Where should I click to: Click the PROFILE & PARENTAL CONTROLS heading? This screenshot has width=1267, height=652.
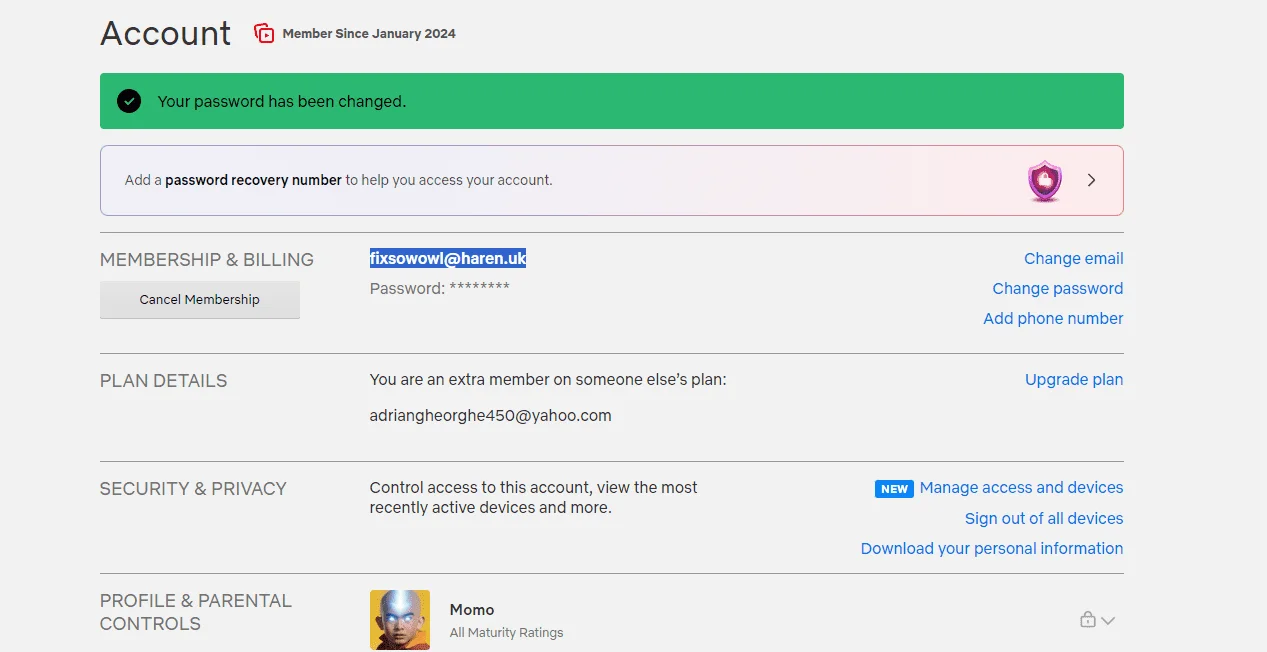tap(196, 612)
